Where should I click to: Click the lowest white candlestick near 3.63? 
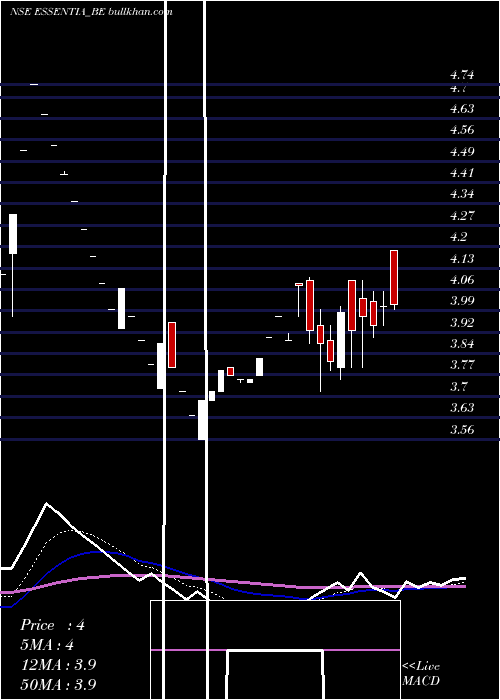[202, 420]
